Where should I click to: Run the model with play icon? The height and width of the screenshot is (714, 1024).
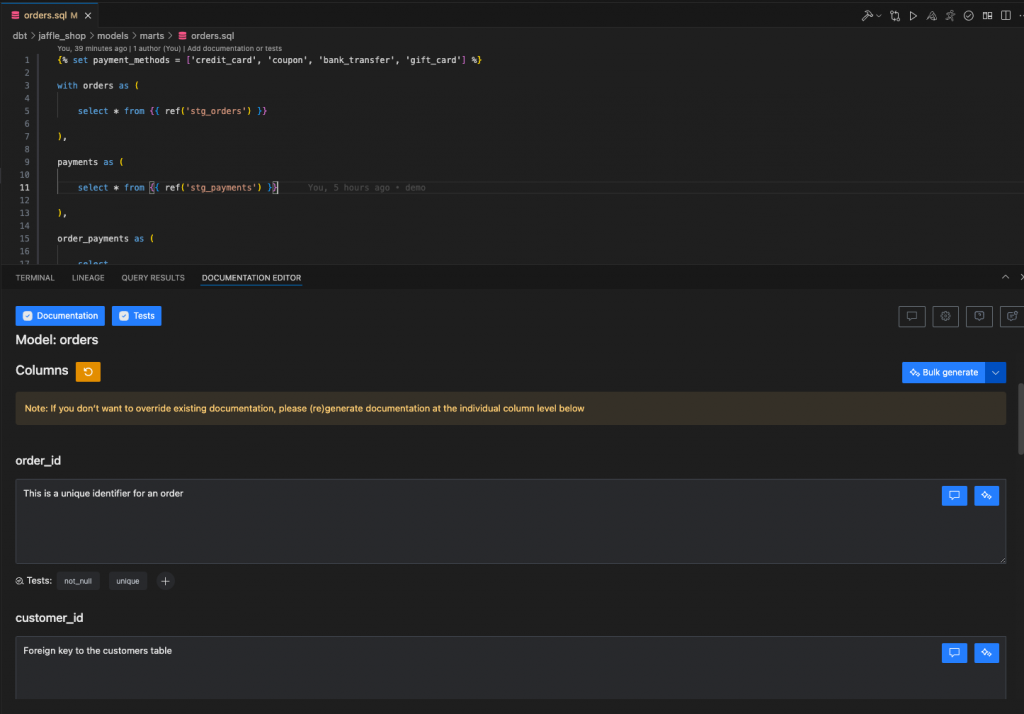click(x=913, y=16)
